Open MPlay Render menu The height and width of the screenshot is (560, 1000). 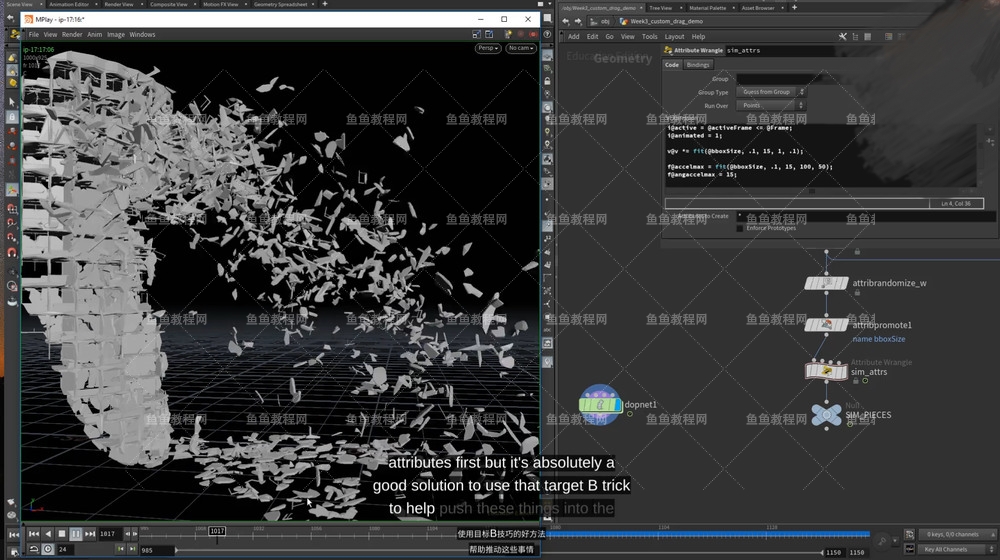72,34
